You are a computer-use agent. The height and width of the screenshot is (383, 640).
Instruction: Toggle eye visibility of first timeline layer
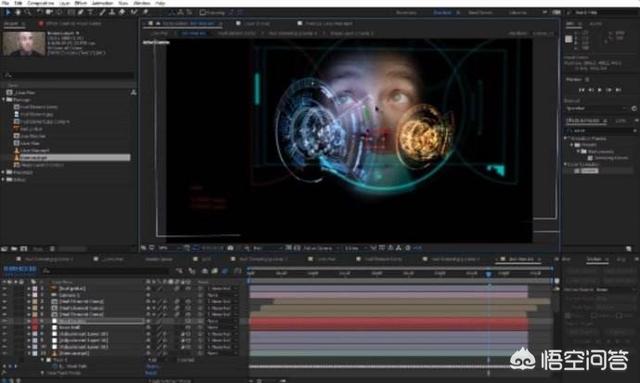[4, 289]
